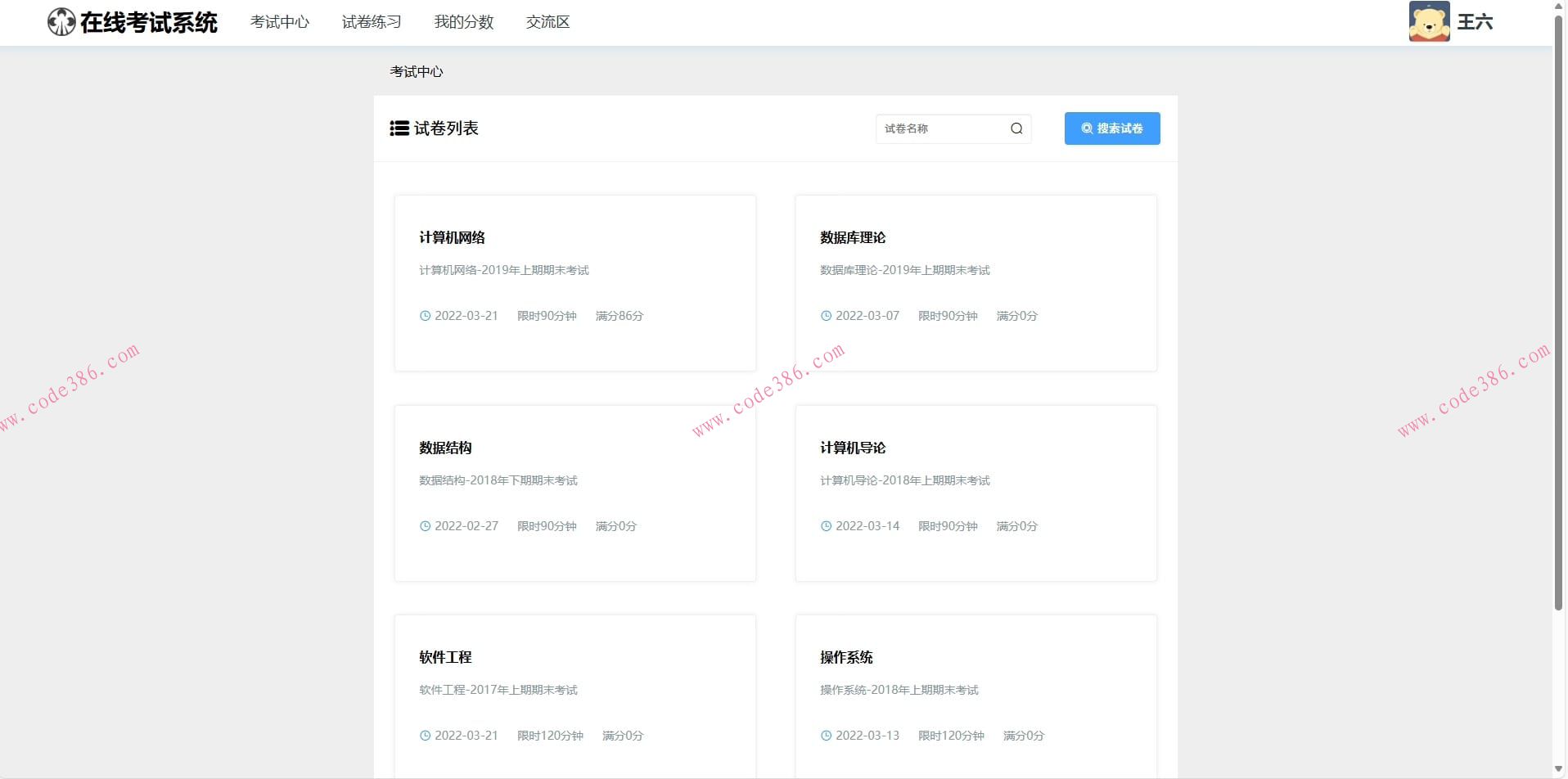Click the list icon beside 试卷列表
The height and width of the screenshot is (779, 1568).
click(x=399, y=128)
